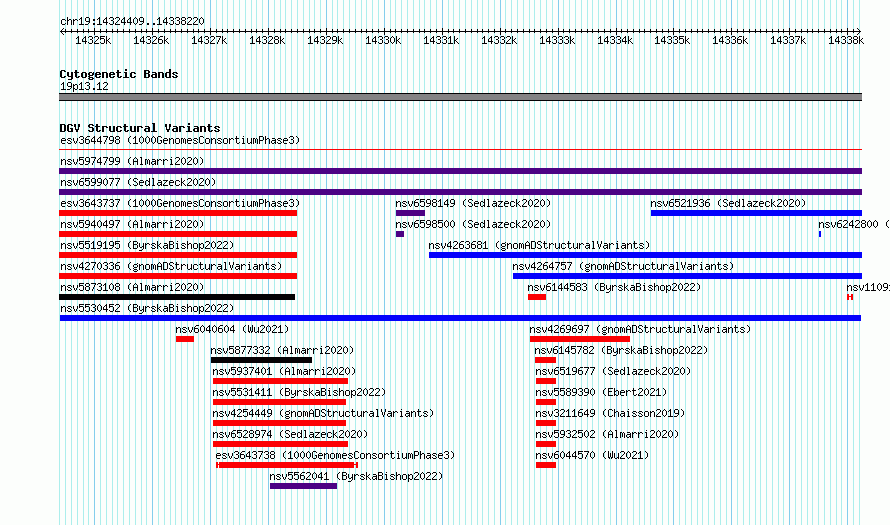This screenshot has height=525, width=890.
Task: Click the nsv6598149 Sedlazeck2020 purple bar
Action: pyautogui.click(x=410, y=213)
